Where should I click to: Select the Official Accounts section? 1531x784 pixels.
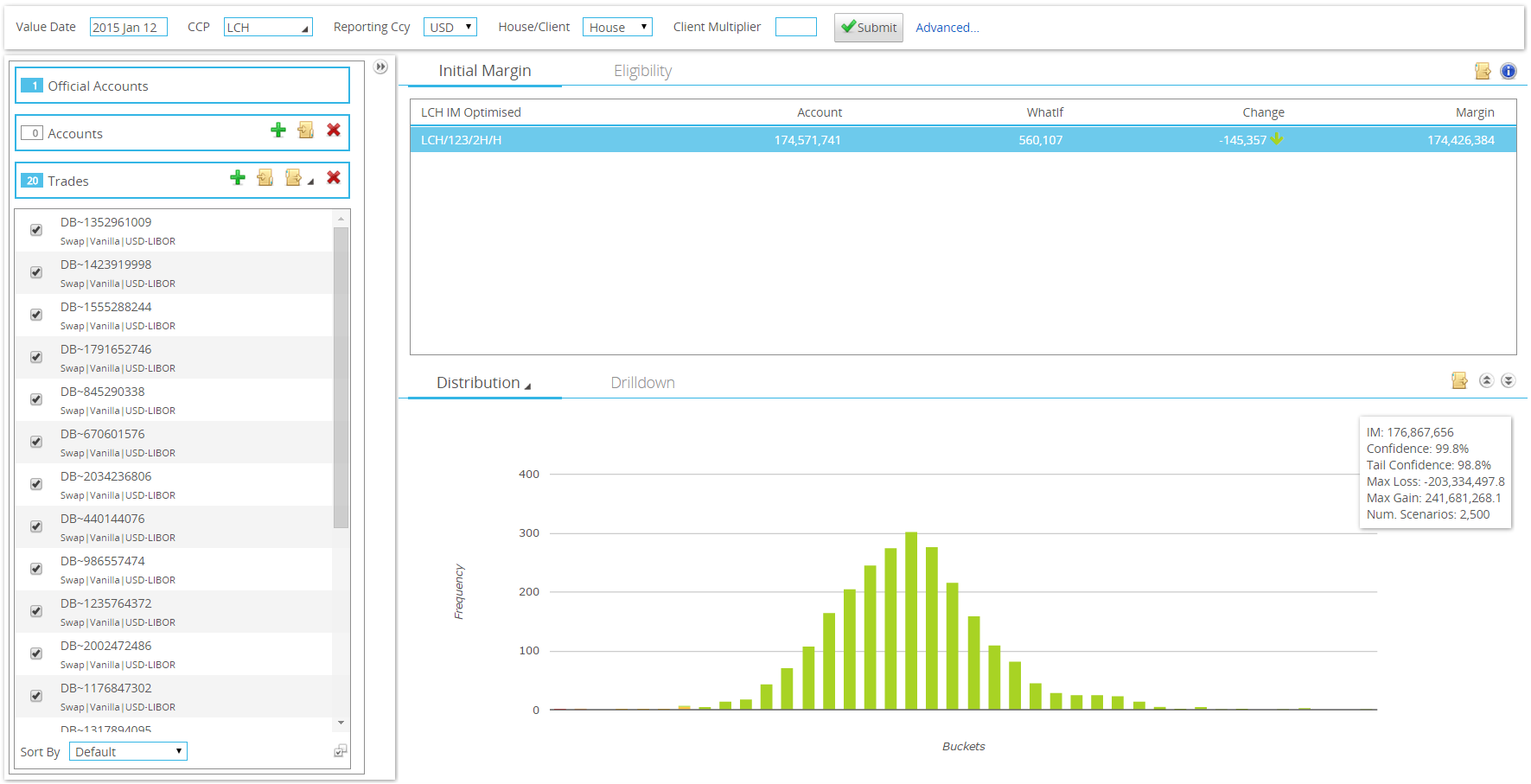(182, 86)
